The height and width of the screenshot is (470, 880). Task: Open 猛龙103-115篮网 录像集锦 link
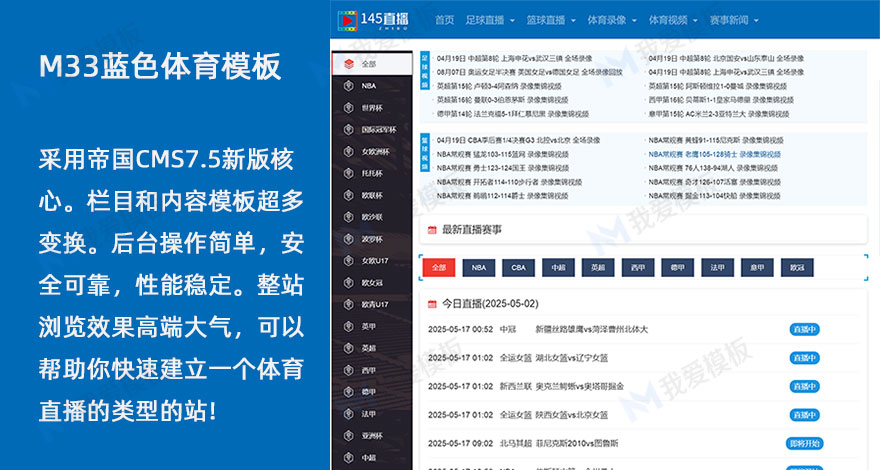pos(503,154)
